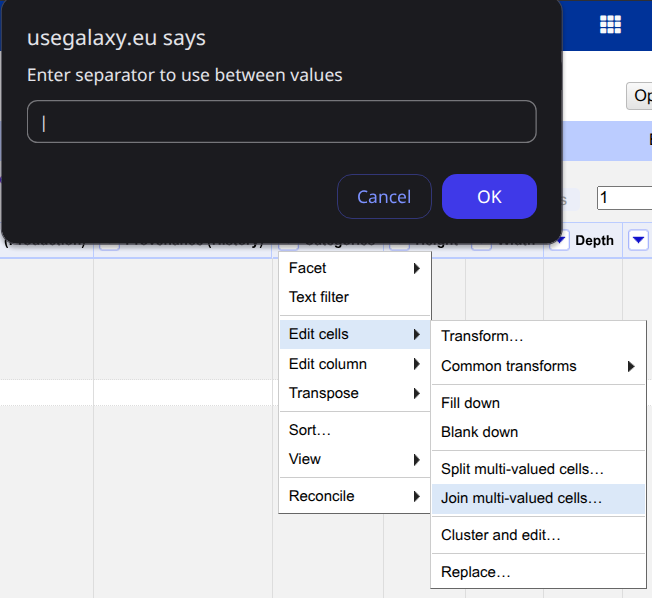Open the Galaxy grid apps icon
Screen dimensions: 652x598
click(610, 25)
